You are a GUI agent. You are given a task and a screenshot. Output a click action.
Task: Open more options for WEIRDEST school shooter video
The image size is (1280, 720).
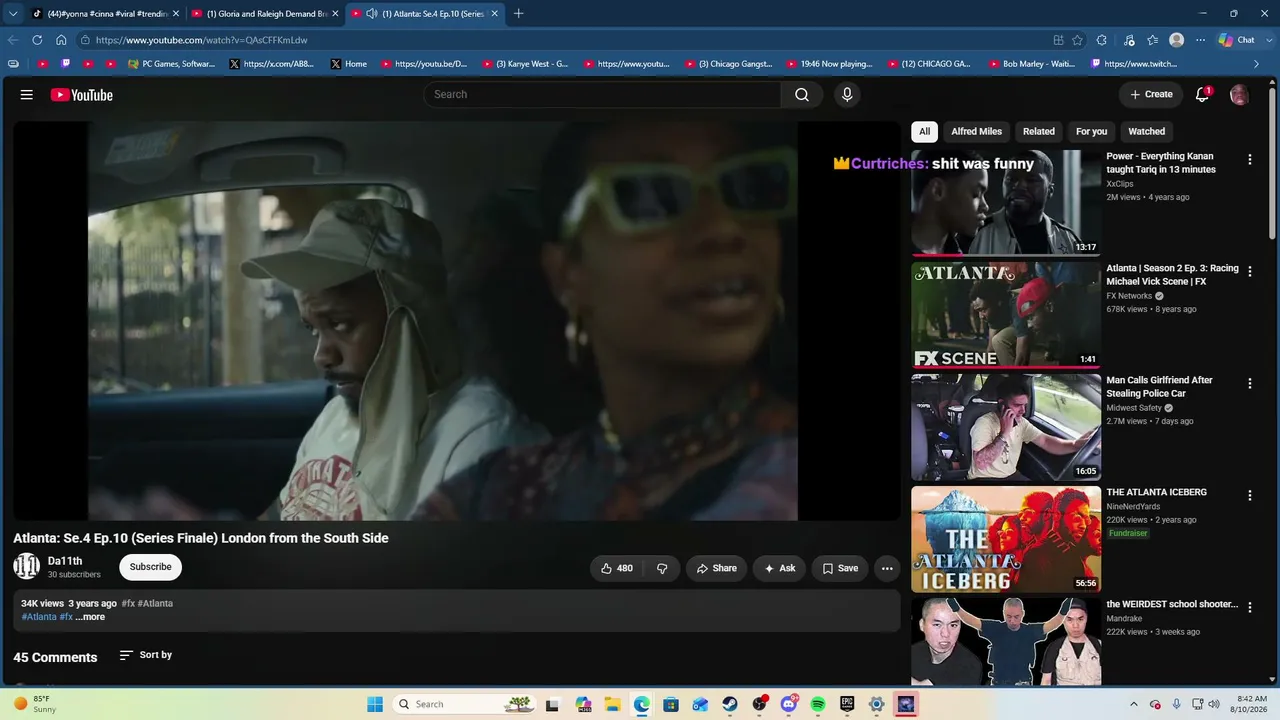coord(1249,607)
